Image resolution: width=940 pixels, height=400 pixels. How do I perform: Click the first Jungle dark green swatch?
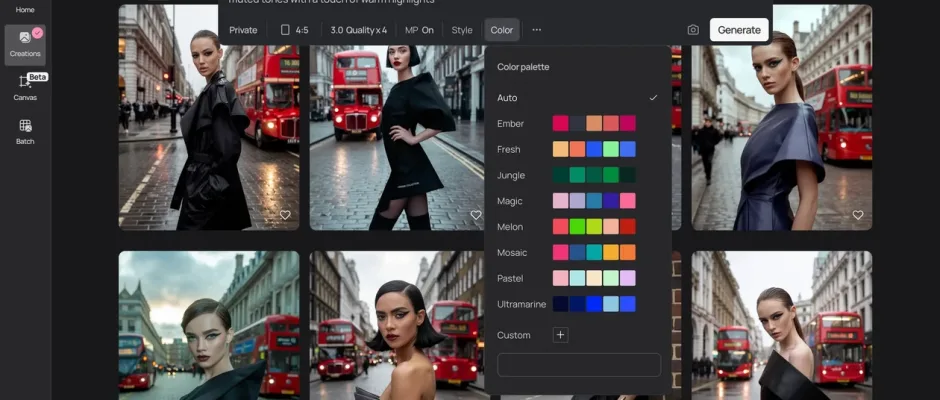[561, 175]
